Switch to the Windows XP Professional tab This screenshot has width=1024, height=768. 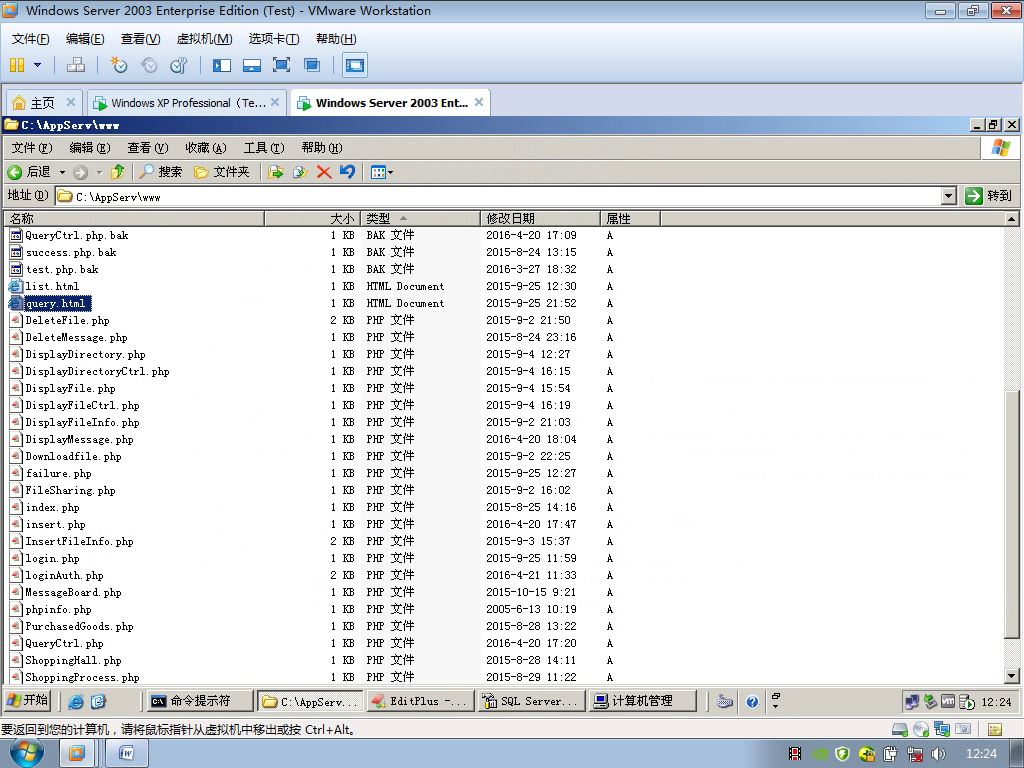(x=188, y=103)
